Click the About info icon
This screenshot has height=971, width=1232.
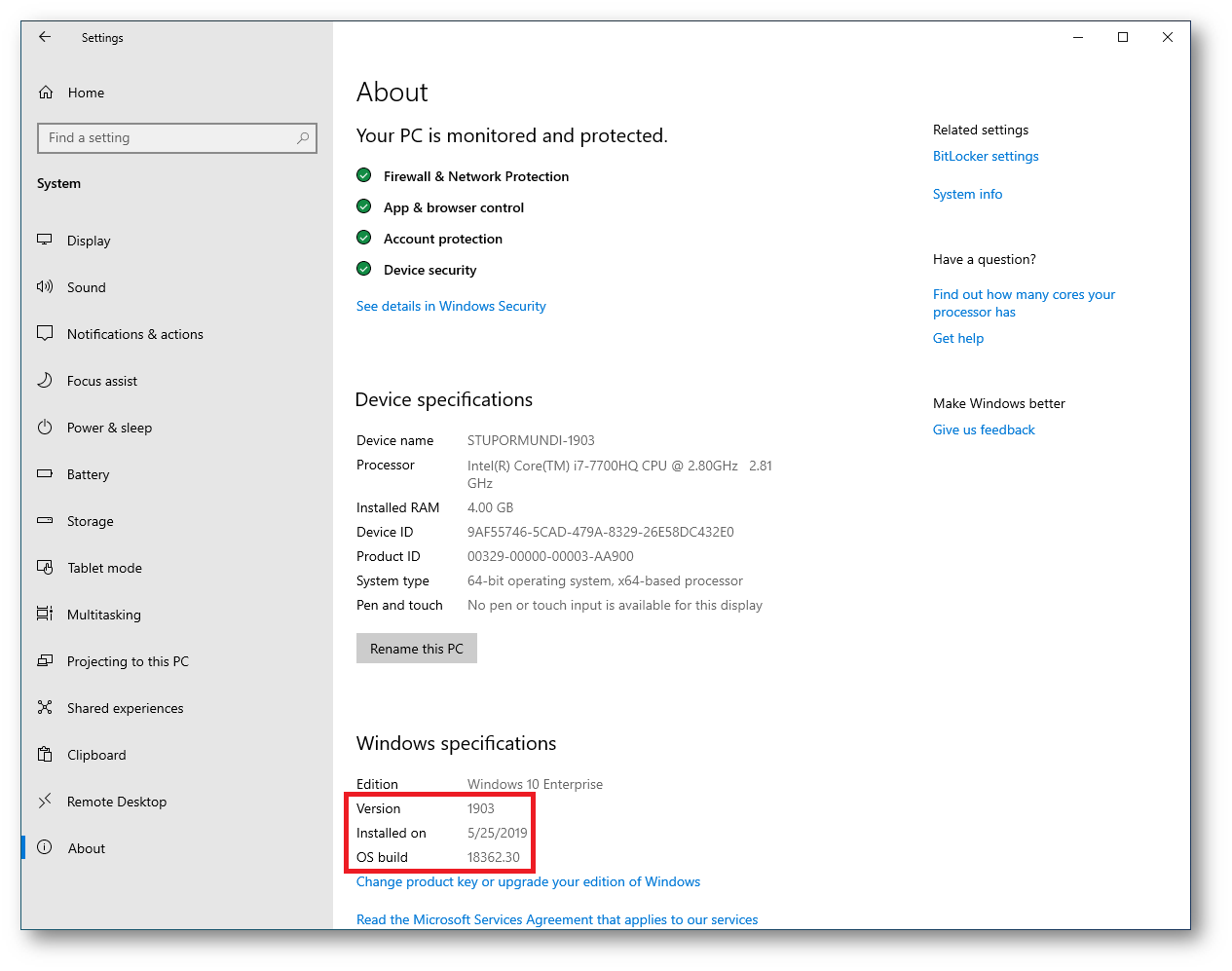pyautogui.click(x=45, y=847)
